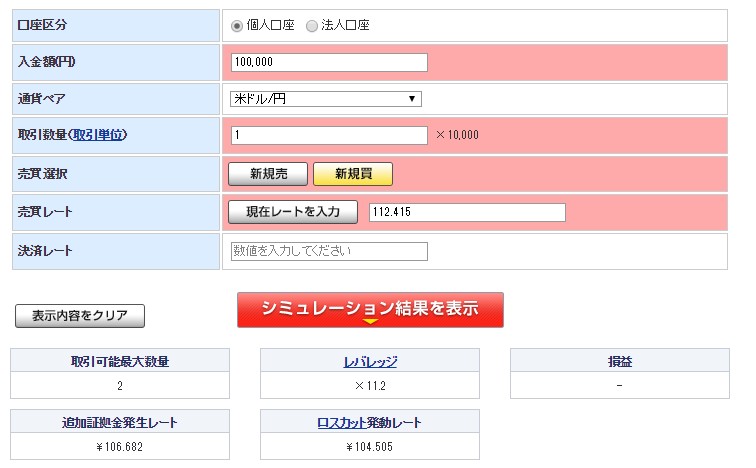This screenshot has height=468, width=756.
Task: Click the ¥104.505 ロスカット発動レート value
Action: tap(370, 446)
